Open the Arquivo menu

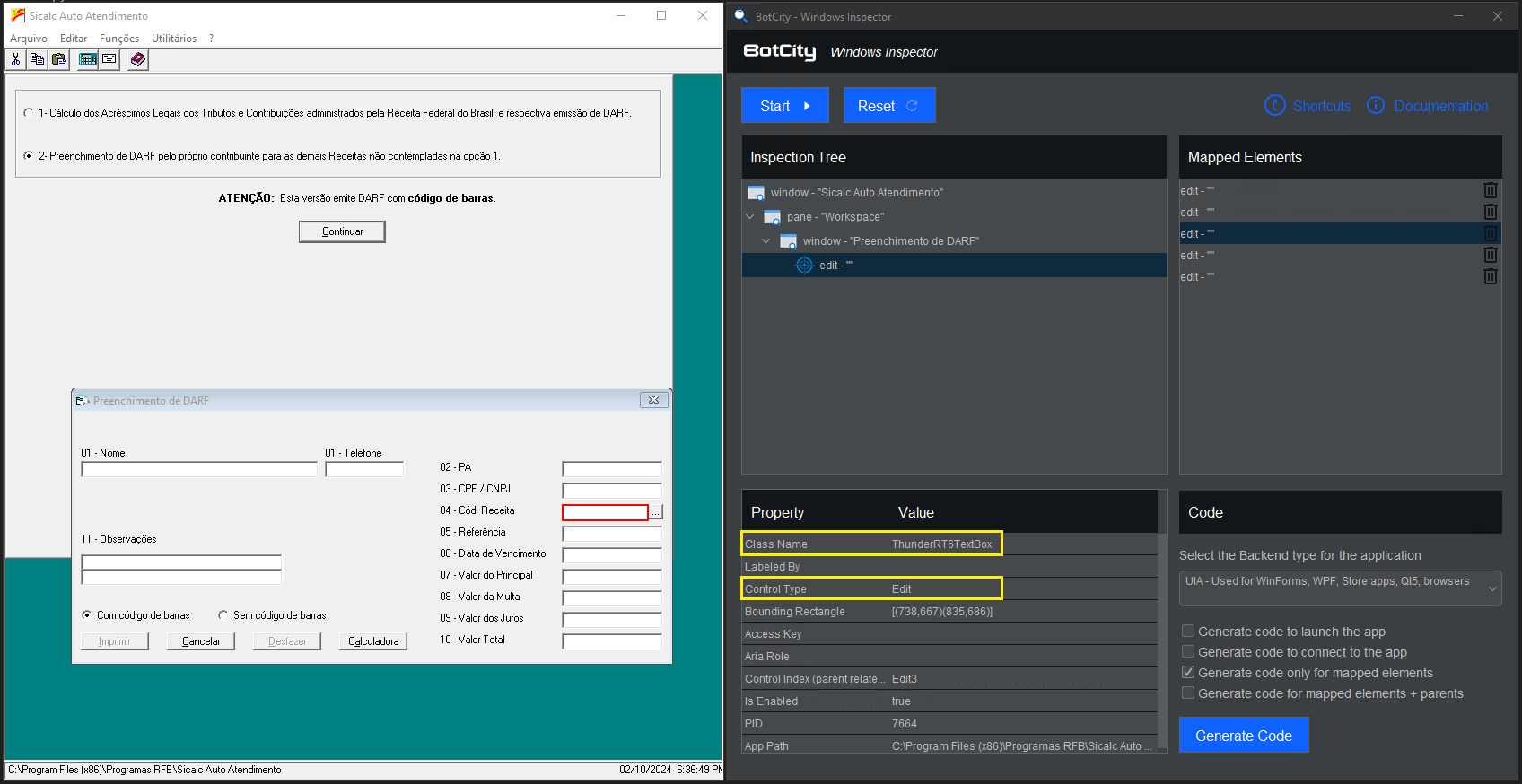29,39
